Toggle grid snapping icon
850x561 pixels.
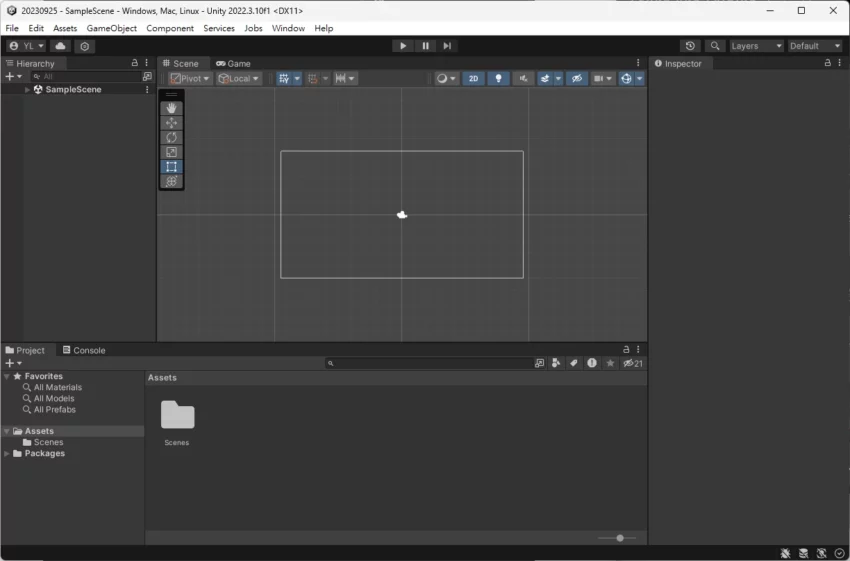pos(313,79)
